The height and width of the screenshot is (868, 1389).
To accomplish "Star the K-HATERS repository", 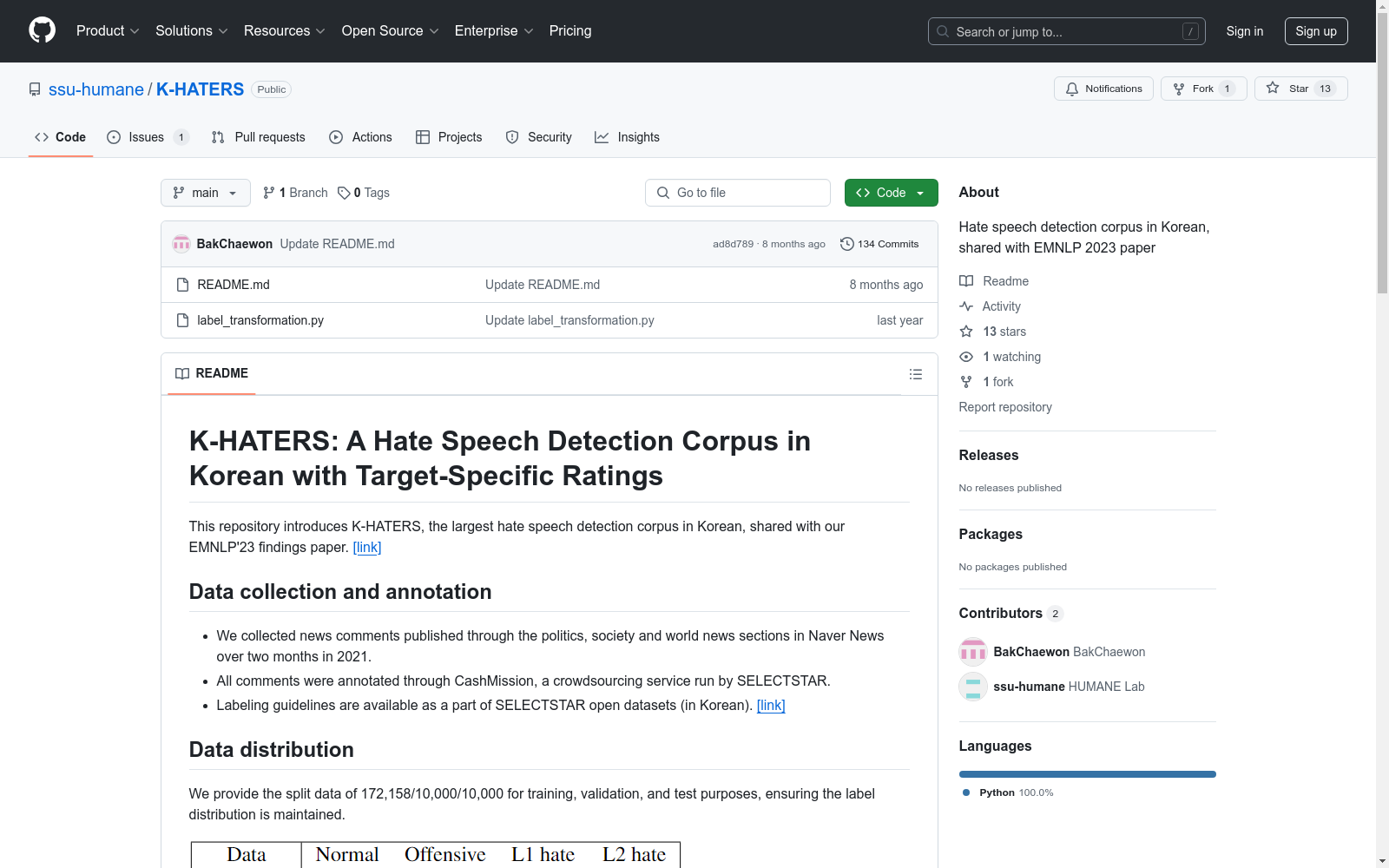I will 1300,89.
